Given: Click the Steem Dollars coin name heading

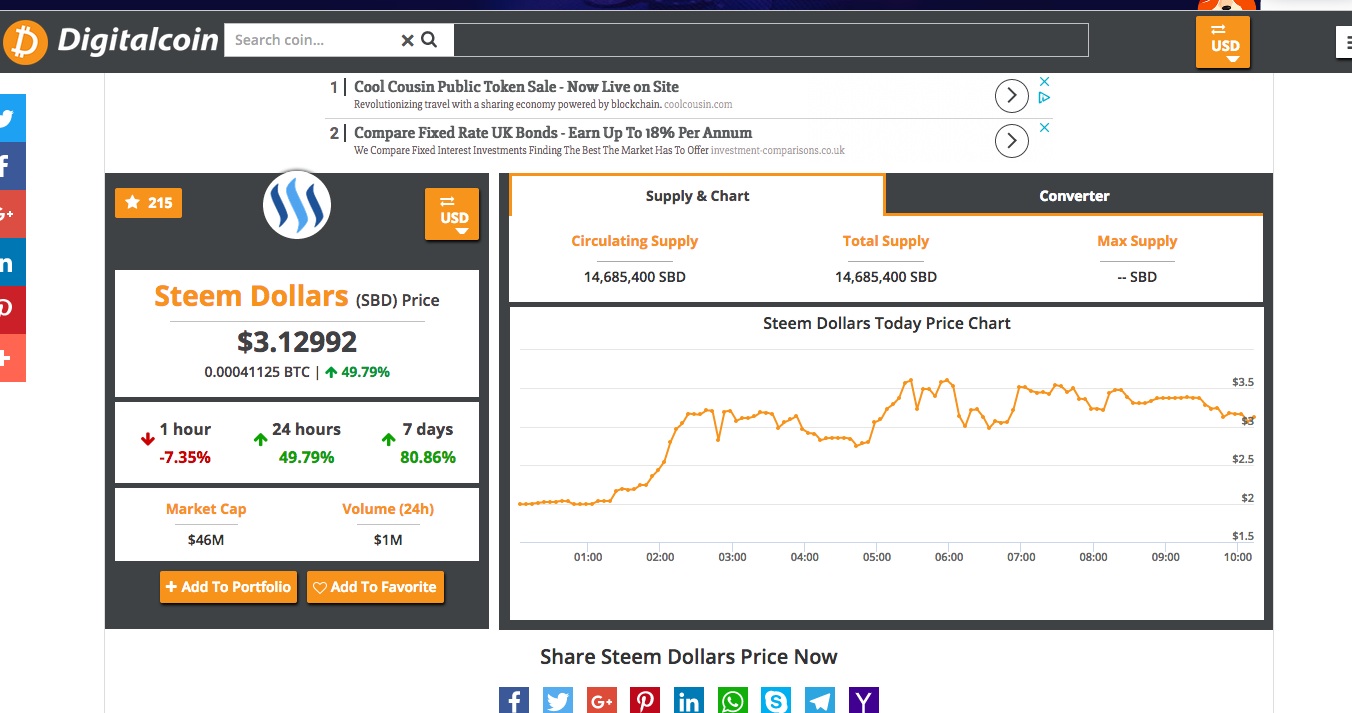Looking at the screenshot, I should tap(251, 296).
